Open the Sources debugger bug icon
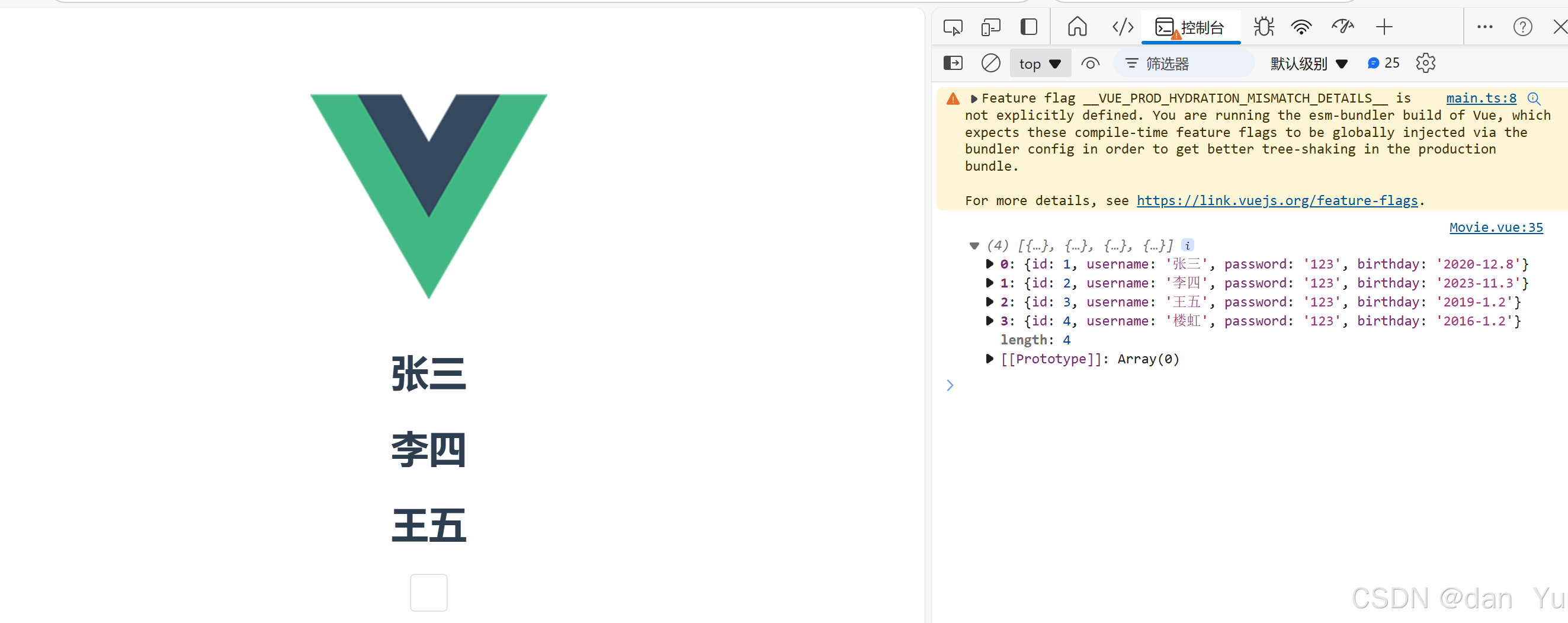Screen dimensions: 1568x623 1264,27
